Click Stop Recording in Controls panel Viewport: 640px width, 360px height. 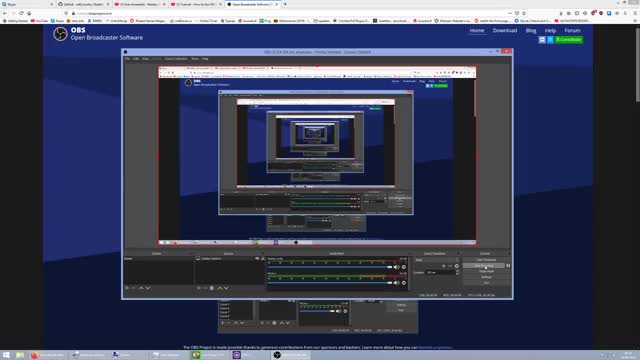[484, 266]
